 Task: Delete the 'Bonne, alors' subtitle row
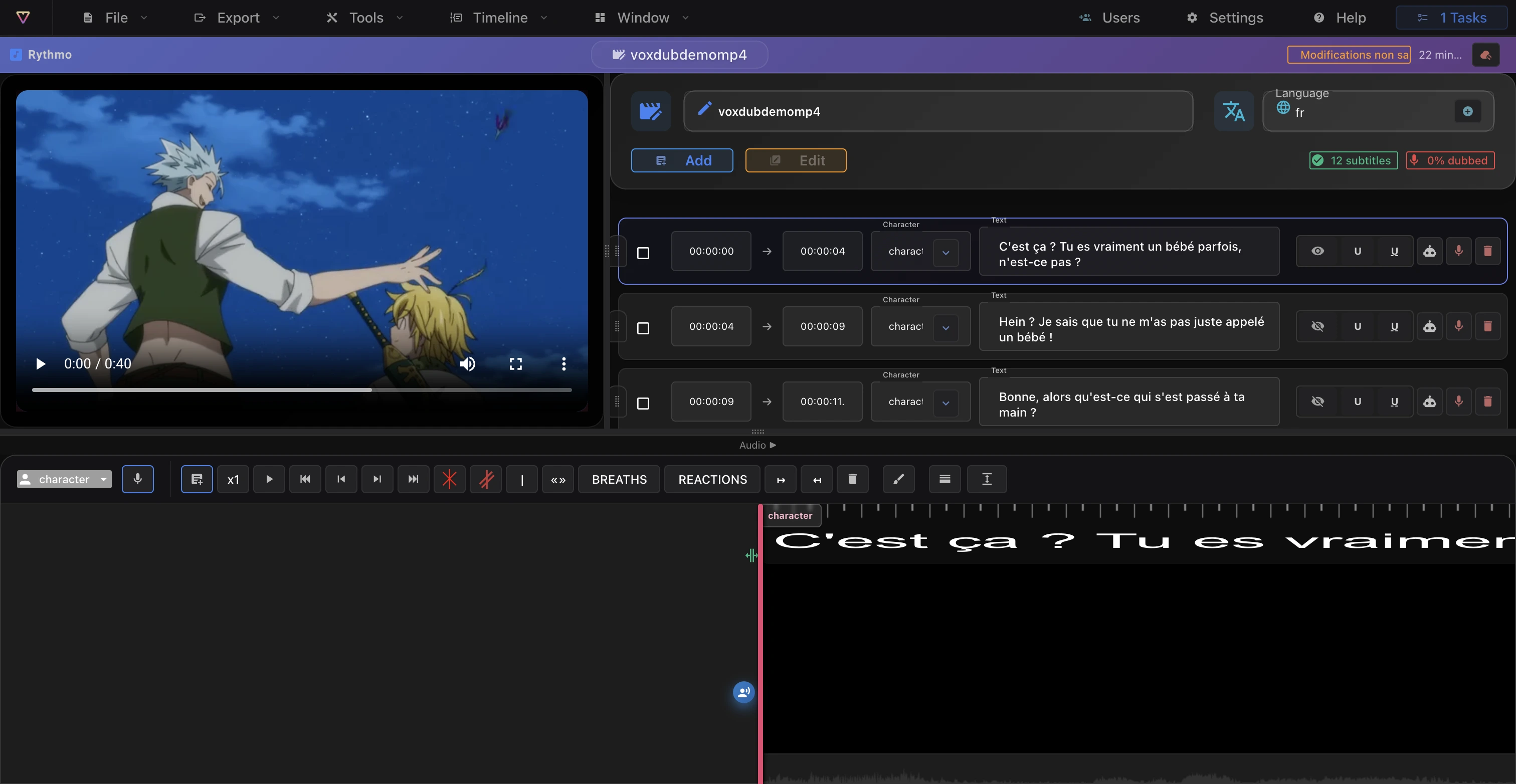(1488, 402)
